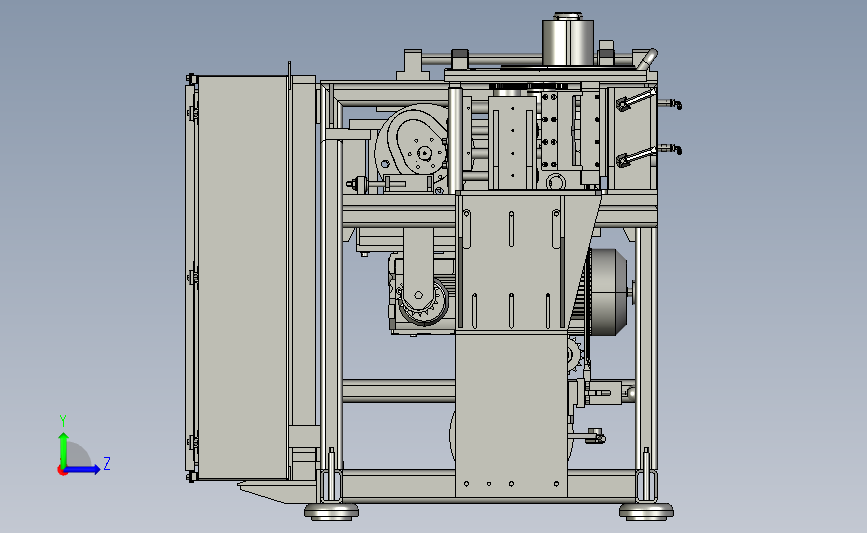Select the left leveling foot pad
This screenshot has height=533, width=867.
(331, 511)
